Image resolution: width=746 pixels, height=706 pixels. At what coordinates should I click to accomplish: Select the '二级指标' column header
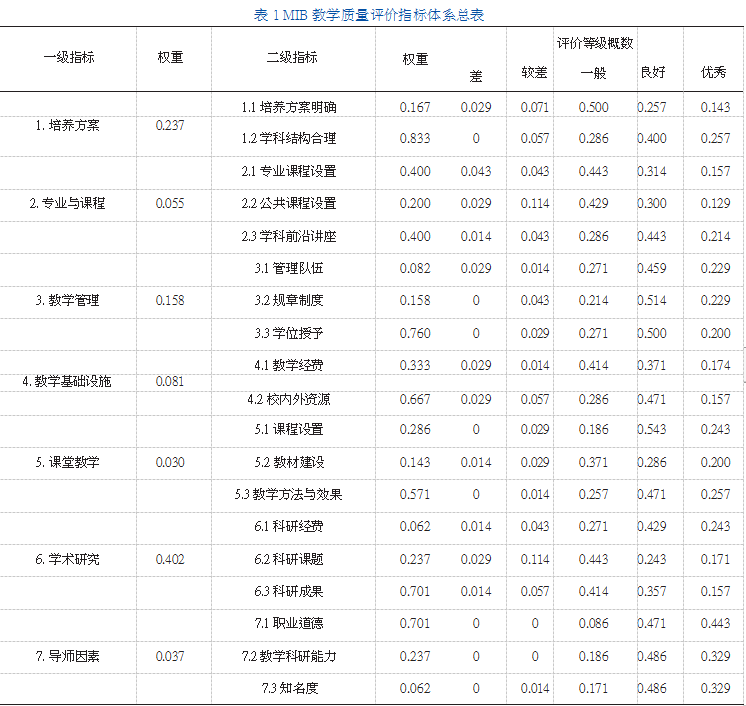[292, 58]
